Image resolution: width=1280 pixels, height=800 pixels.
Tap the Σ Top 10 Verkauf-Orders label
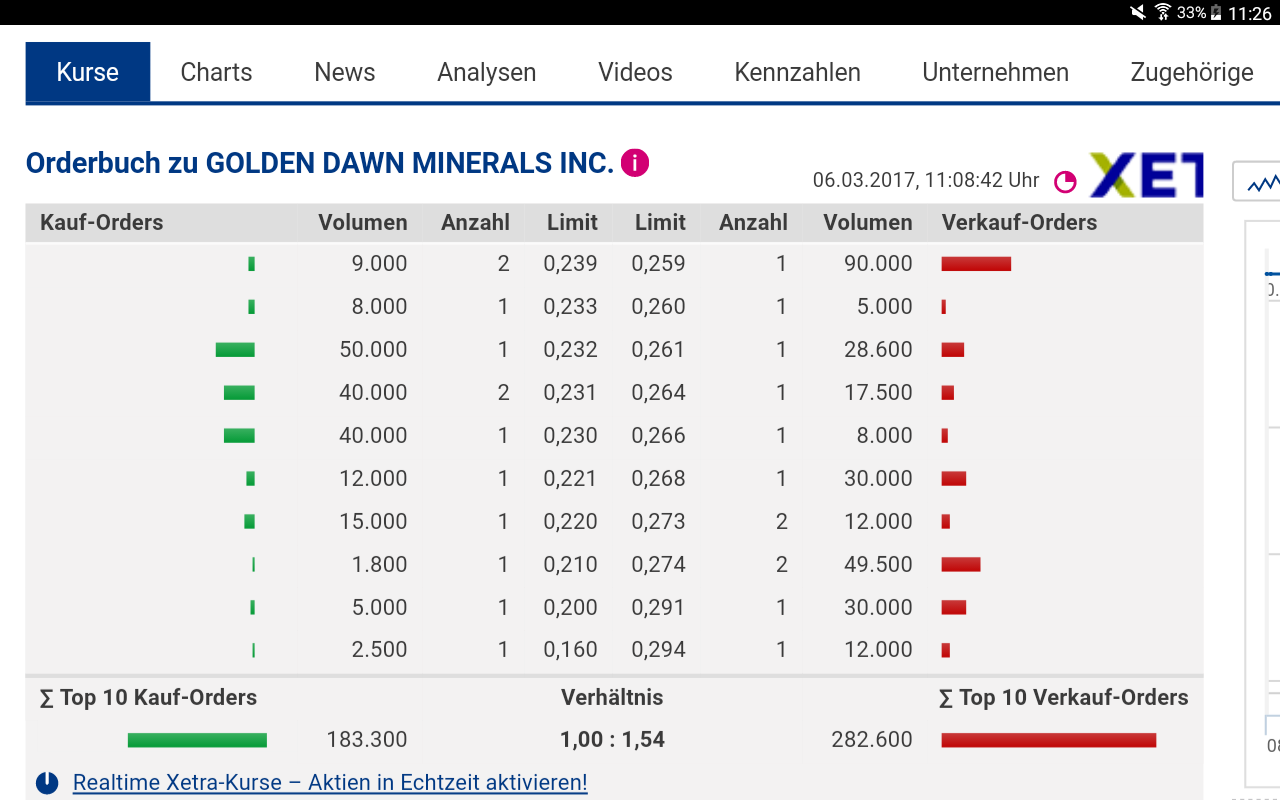pos(1064,698)
